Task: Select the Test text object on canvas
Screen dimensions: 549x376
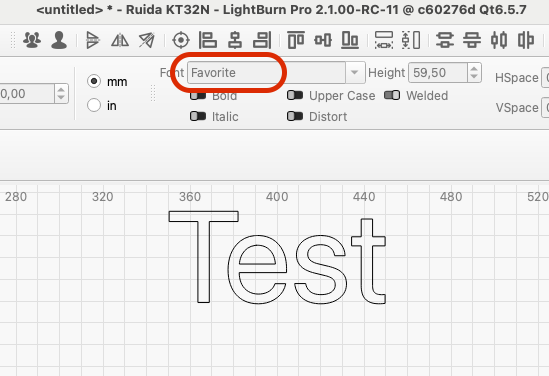Action: [277, 258]
